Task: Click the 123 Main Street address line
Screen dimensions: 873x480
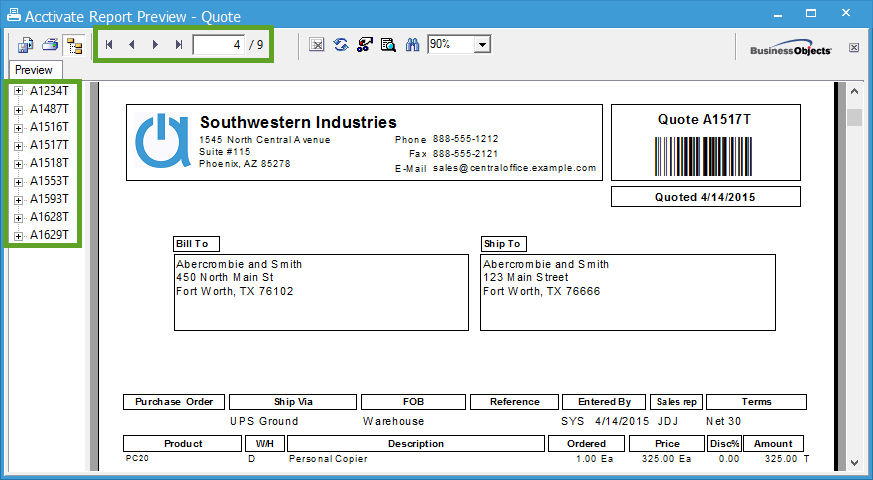Action: coord(526,277)
